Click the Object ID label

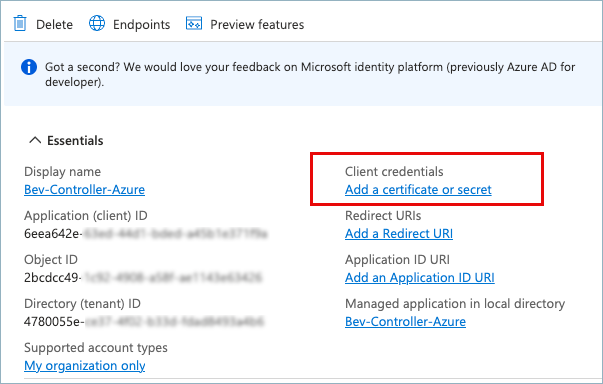51,260
